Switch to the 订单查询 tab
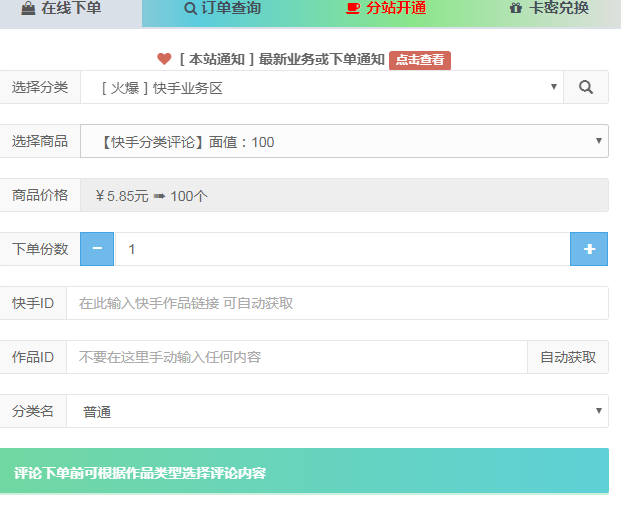This screenshot has height=506, width=621. (x=223, y=10)
